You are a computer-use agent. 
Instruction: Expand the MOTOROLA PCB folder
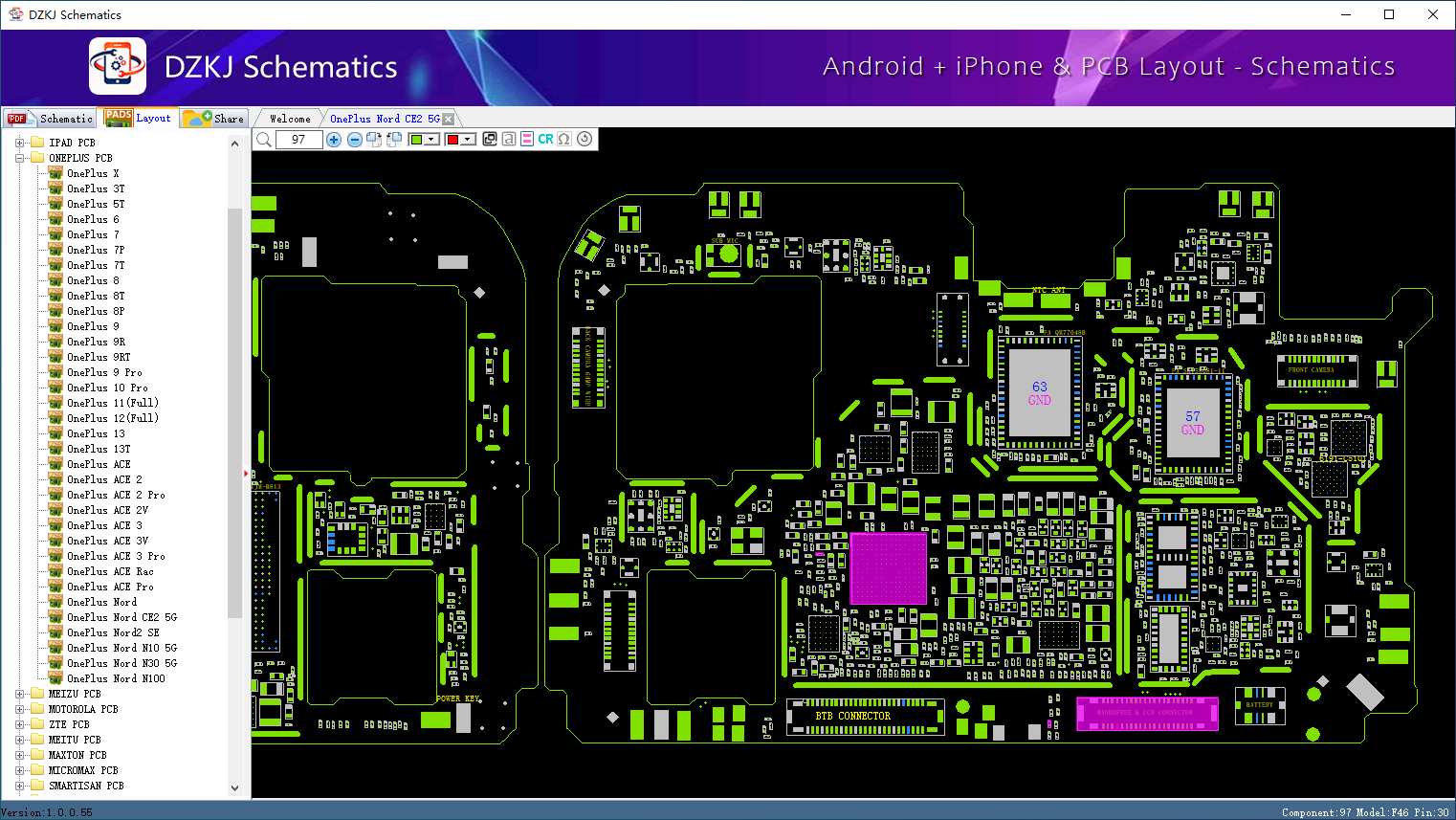[x=19, y=709]
